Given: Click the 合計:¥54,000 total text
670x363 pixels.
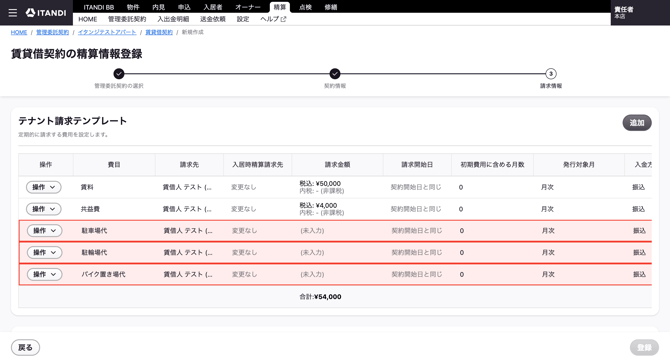Looking at the screenshot, I should 320,297.
